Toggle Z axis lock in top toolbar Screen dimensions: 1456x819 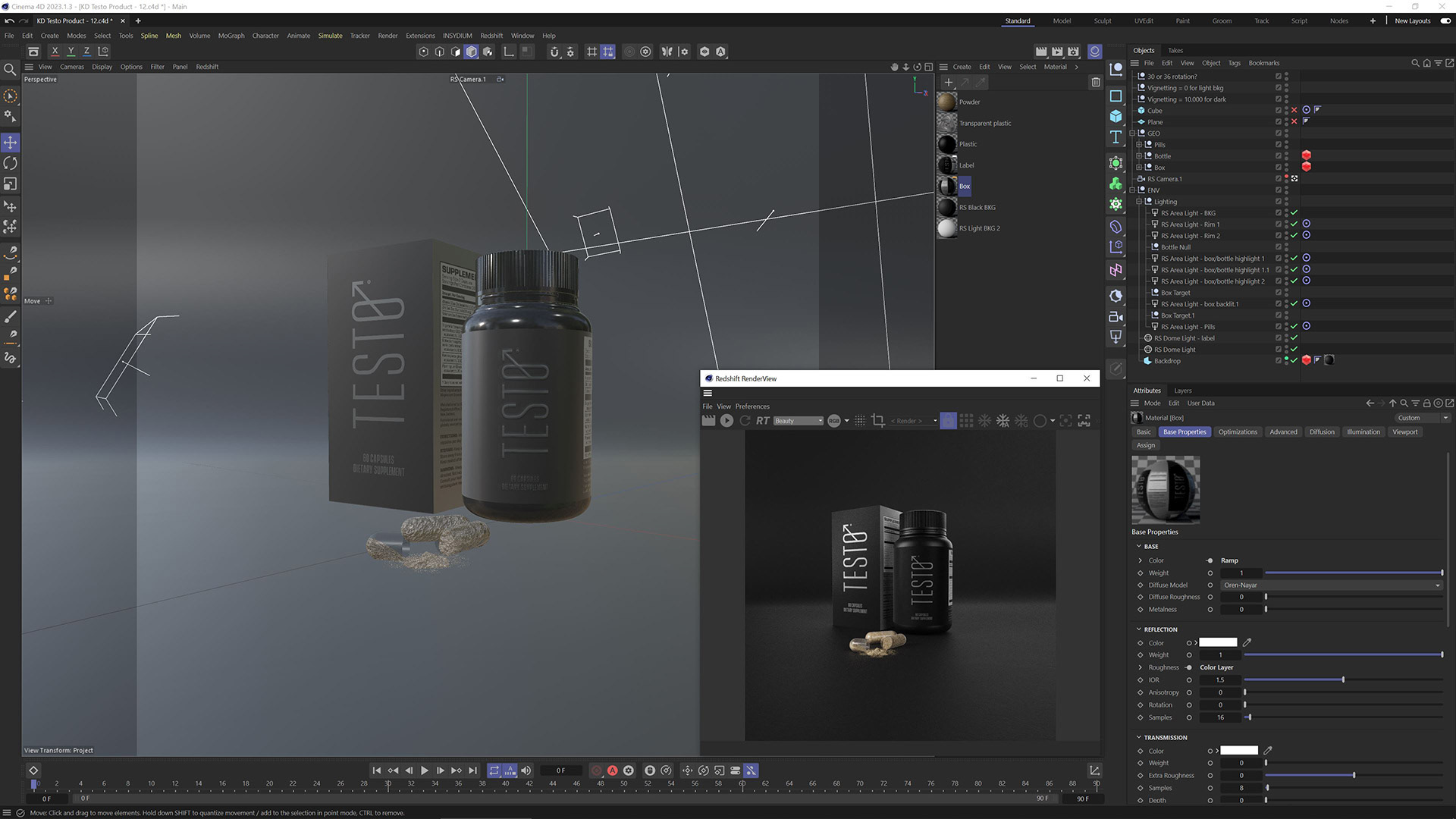(86, 52)
